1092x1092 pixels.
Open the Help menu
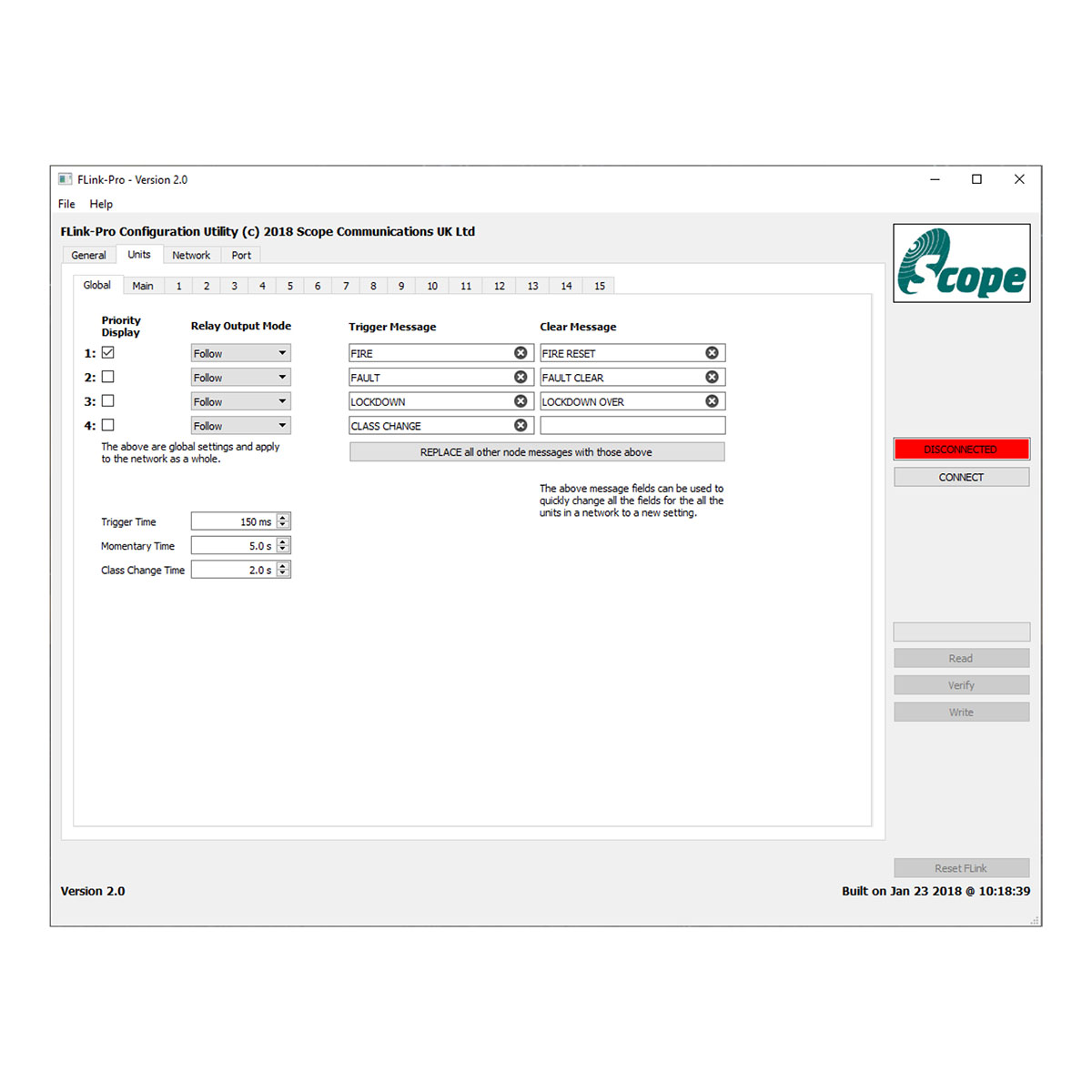[101, 204]
